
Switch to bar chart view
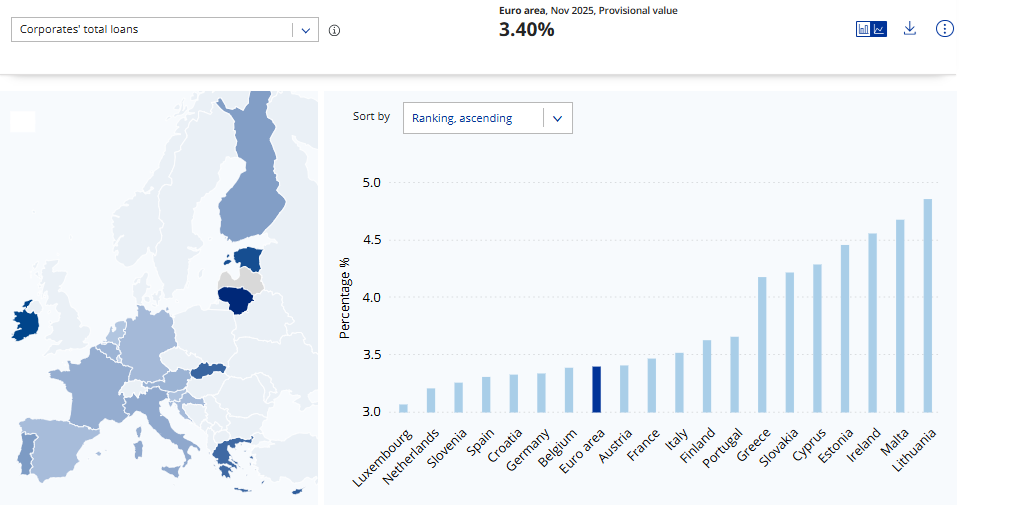(864, 29)
